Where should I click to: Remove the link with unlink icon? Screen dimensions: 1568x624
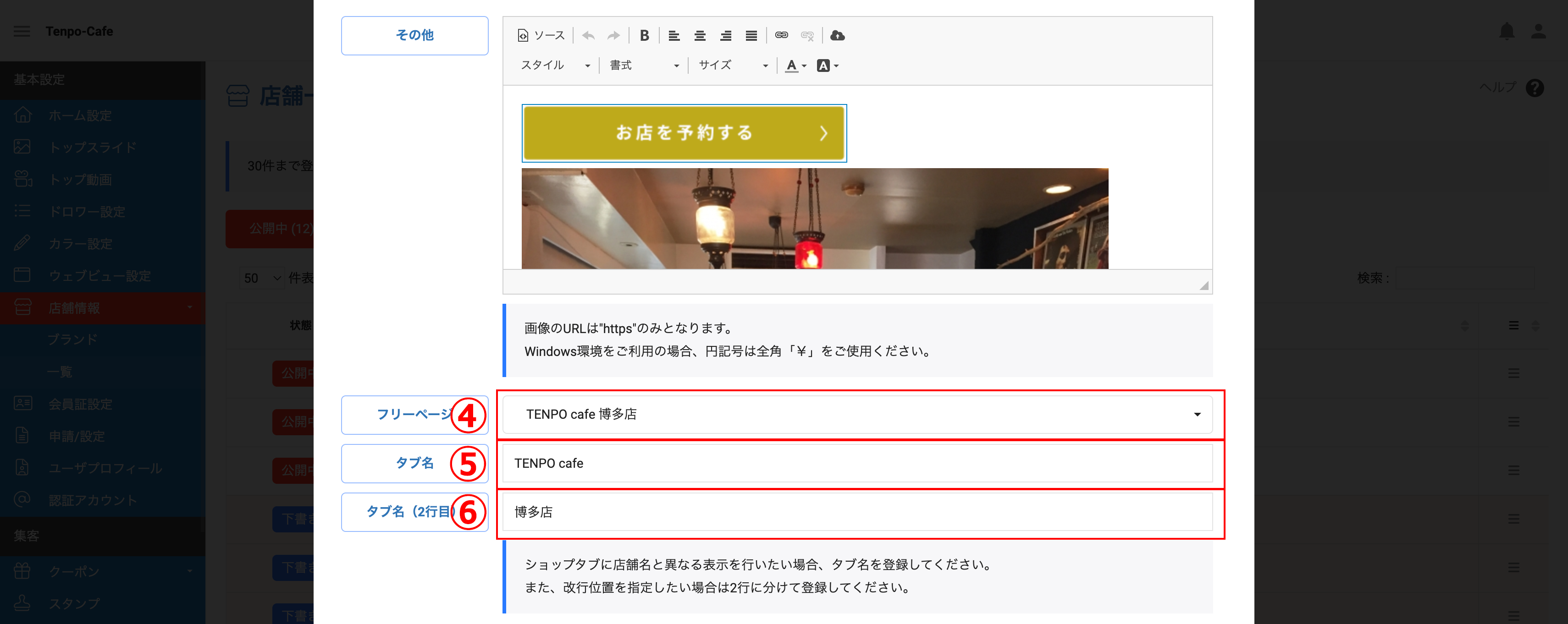point(807,35)
